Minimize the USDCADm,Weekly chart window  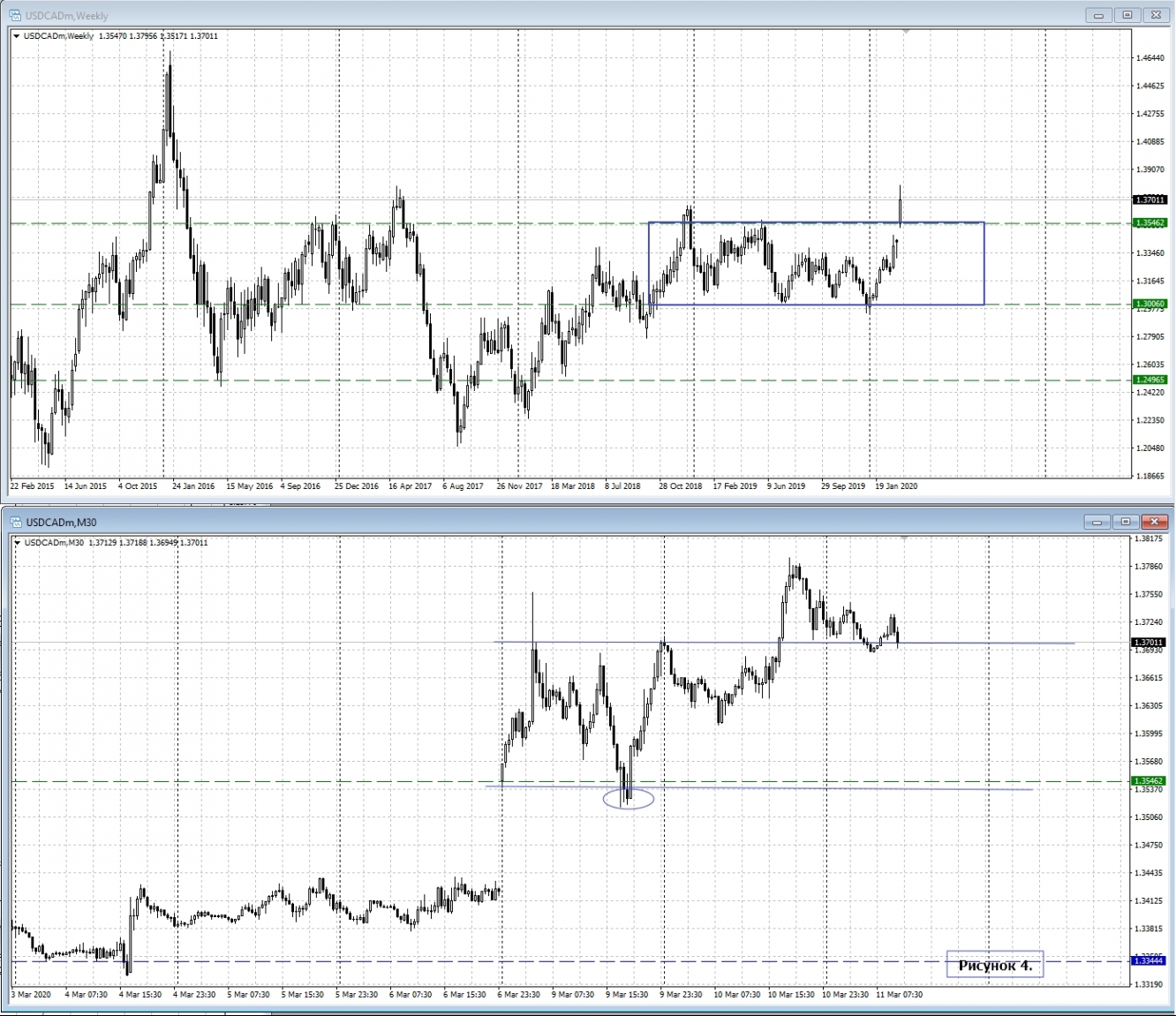point(1099,15)
